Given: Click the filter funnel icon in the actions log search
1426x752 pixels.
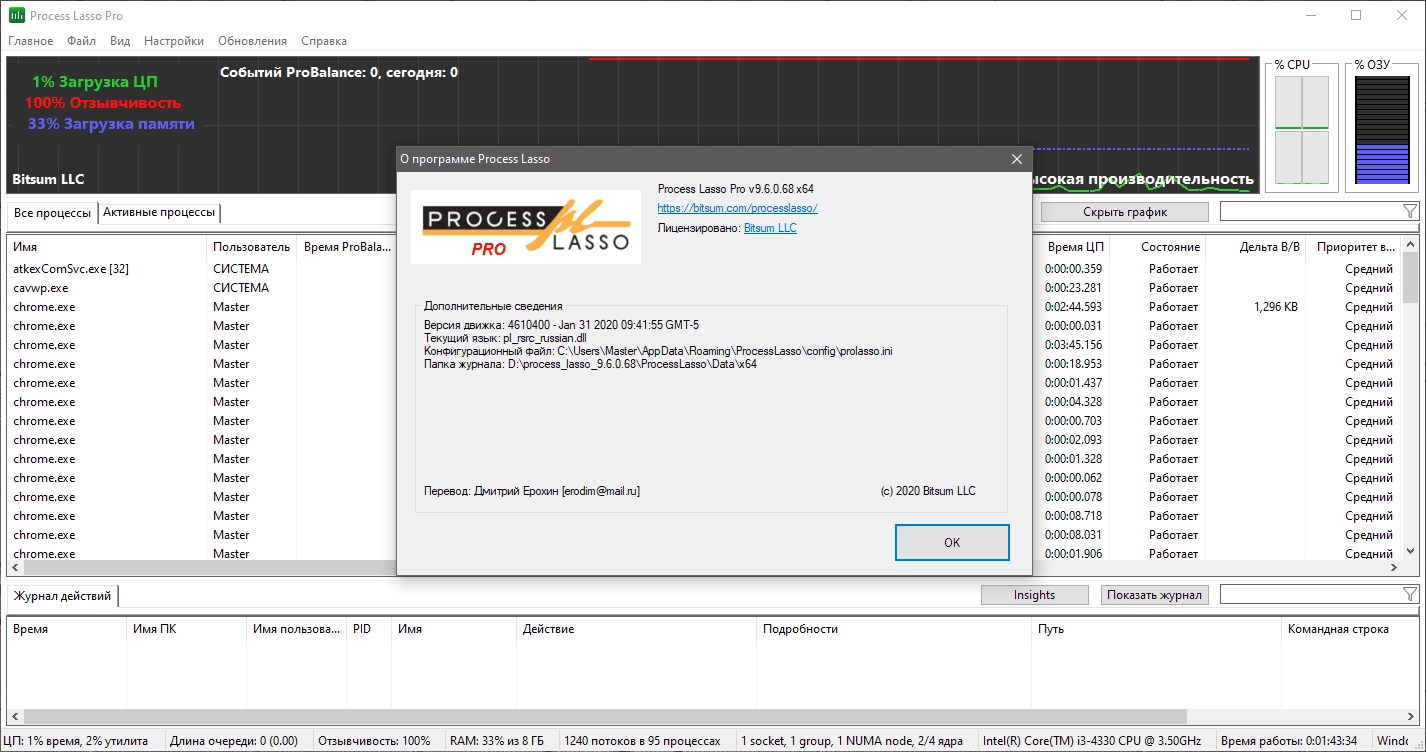Looking at the screenshot, I should [1410, 595].
